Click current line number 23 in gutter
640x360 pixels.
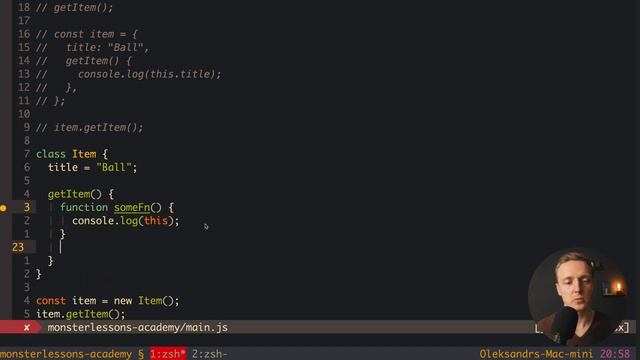pyautogui.click(x=18, y=247)
